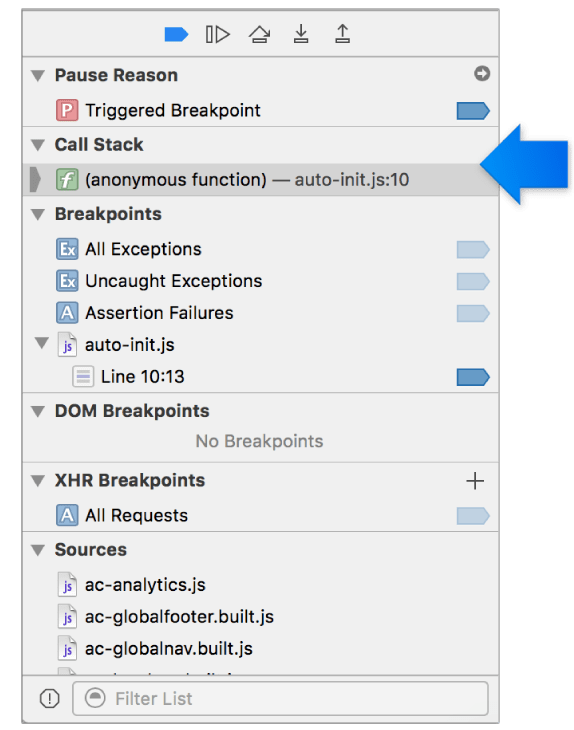The image size is (574, 730).
Task: Click the step out icon
Action: tap(342, 34)
